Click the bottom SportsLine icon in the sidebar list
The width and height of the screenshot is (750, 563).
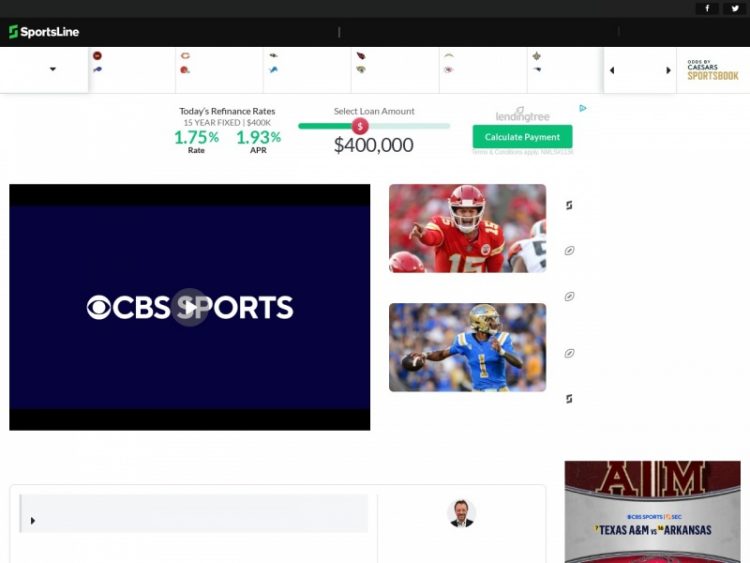click(x=569, y=398)
